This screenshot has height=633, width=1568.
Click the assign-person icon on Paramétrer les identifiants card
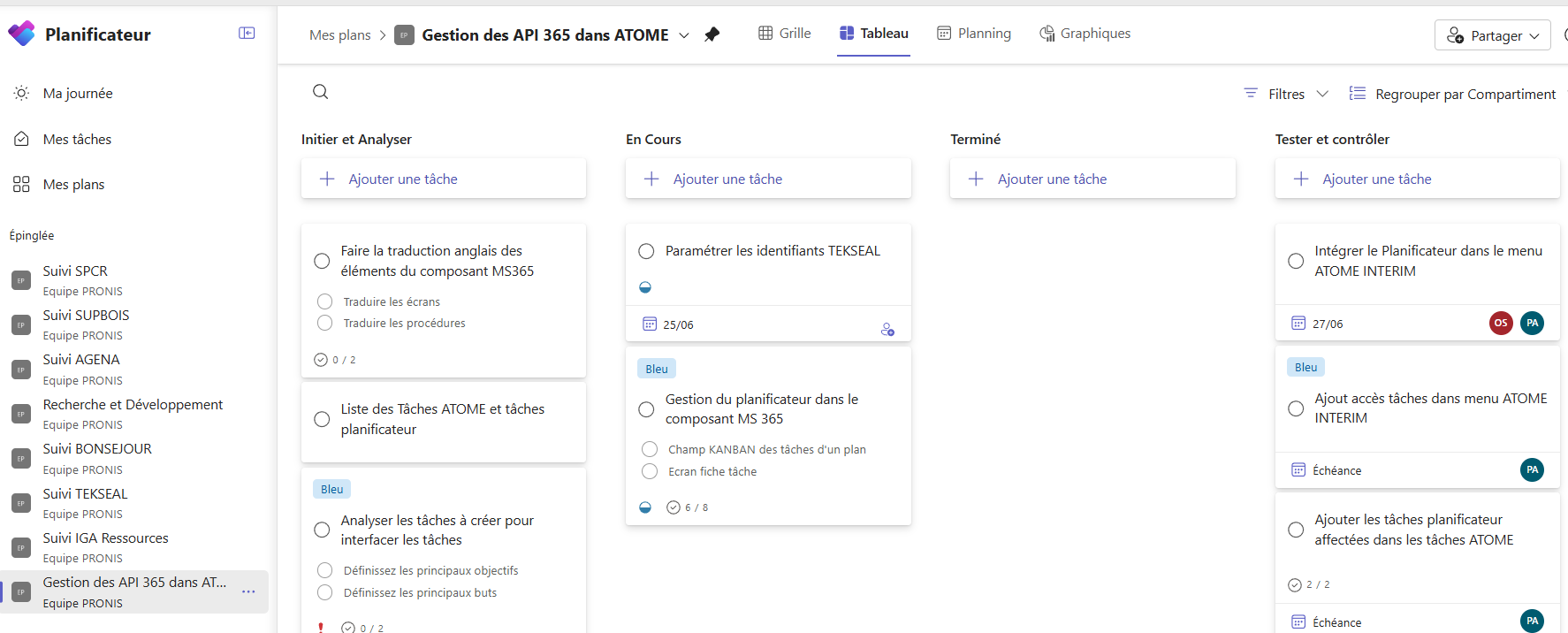click(887, 330)
